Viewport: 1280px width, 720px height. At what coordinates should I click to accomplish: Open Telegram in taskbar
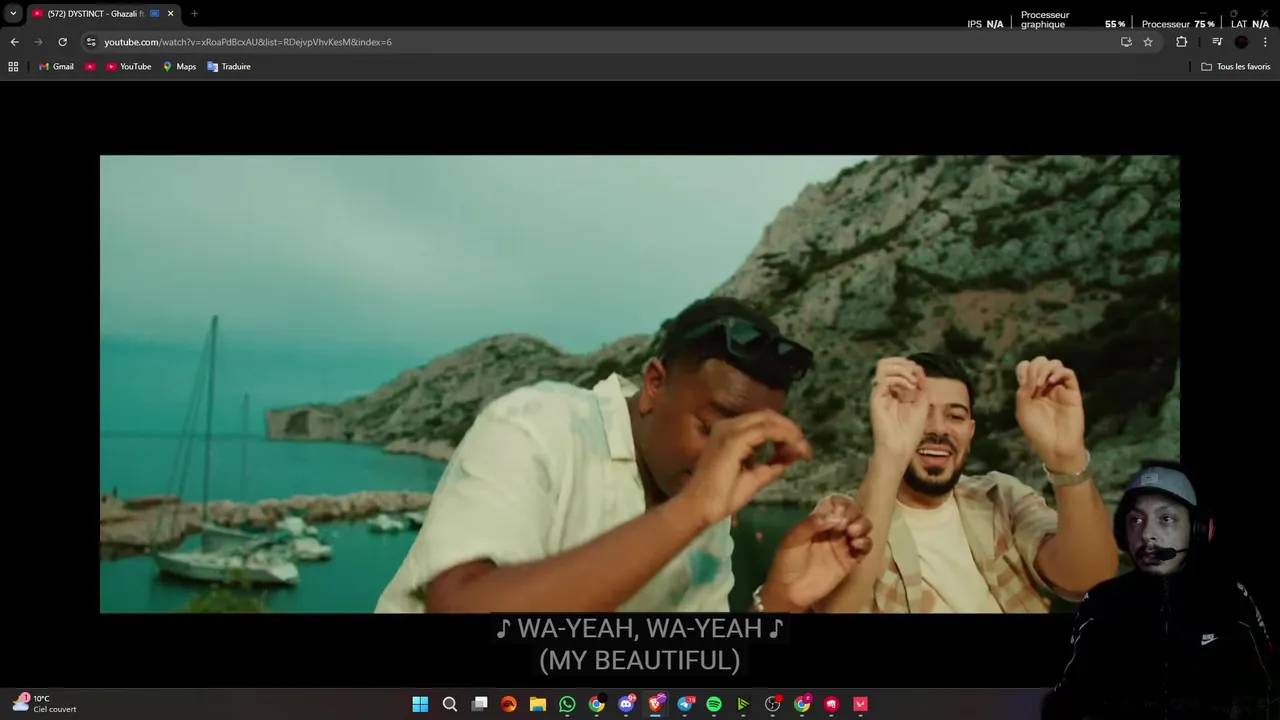pyautogui.click(x=685, y=704)
